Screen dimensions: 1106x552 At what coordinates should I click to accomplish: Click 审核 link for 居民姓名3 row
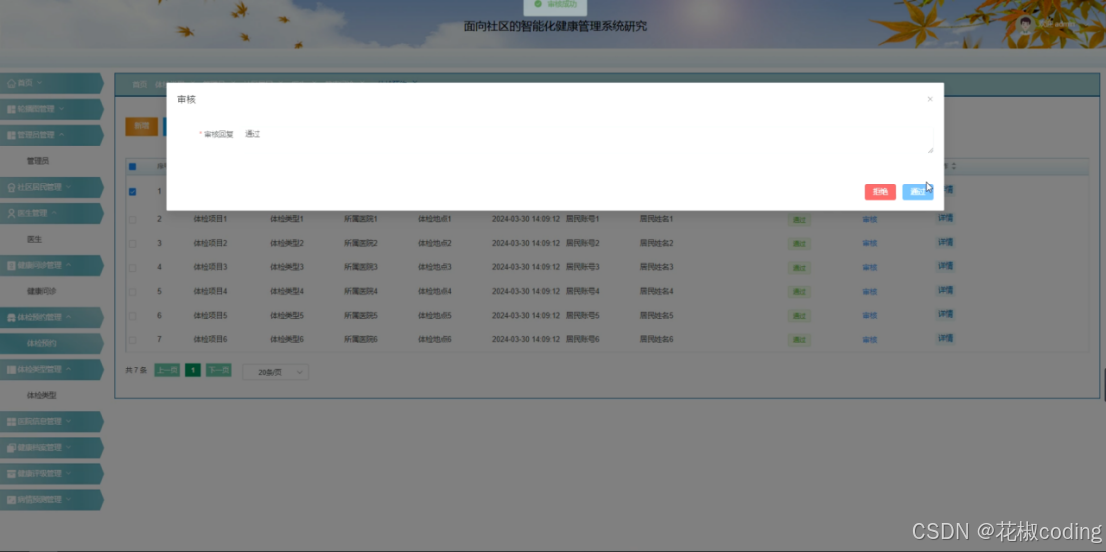(870, 267)
